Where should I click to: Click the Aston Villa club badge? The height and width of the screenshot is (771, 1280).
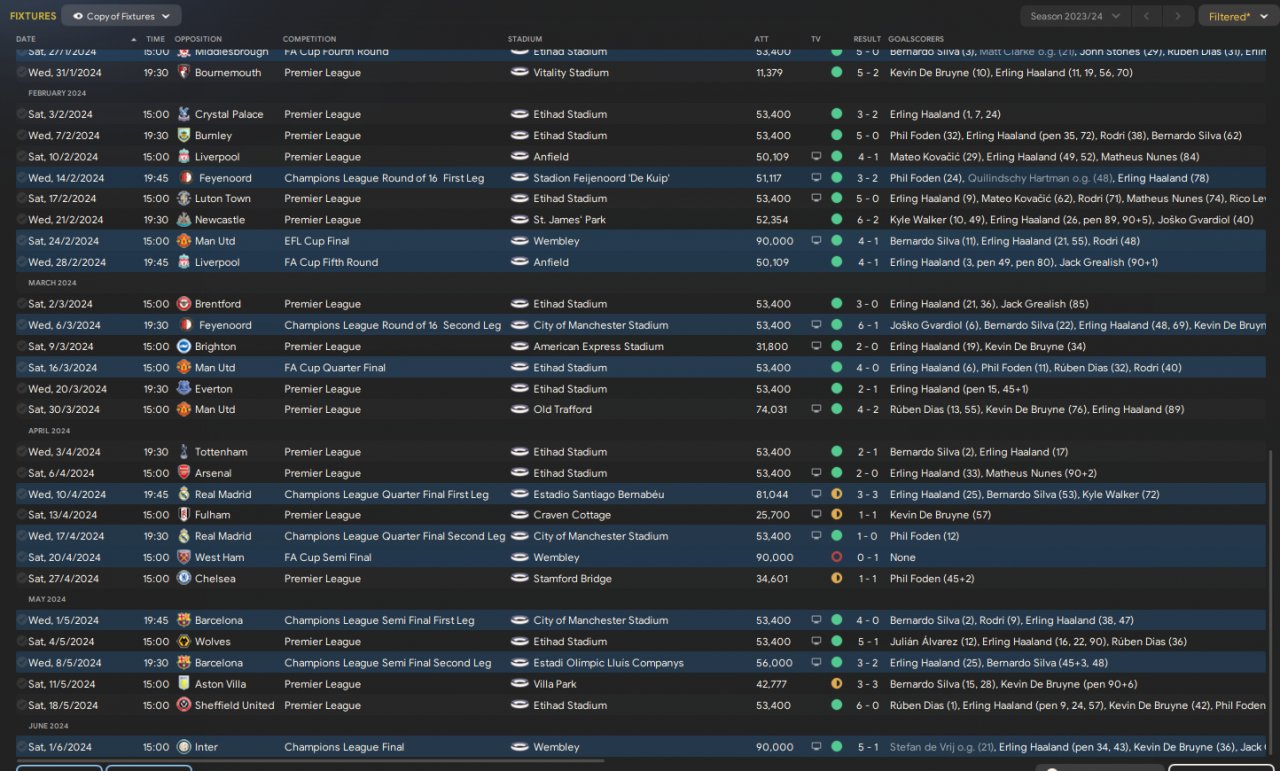click(x=184, y=684)
